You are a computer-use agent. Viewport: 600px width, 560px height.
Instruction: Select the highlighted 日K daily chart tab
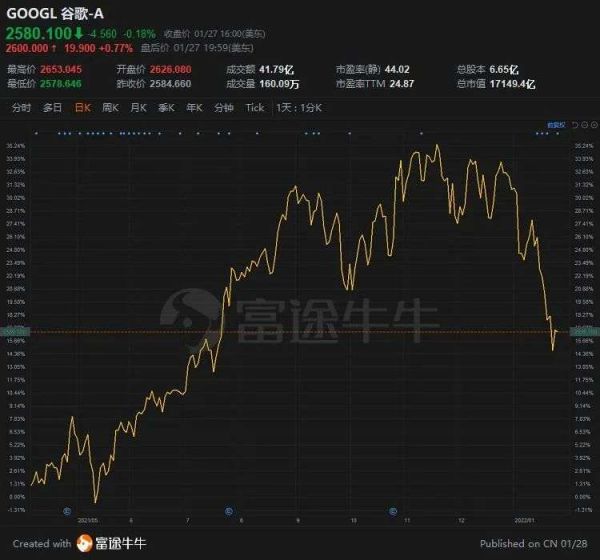pos(80,107)
